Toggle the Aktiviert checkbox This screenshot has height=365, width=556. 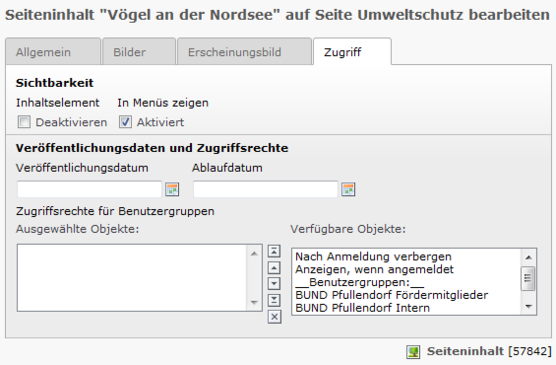point(125,122)
